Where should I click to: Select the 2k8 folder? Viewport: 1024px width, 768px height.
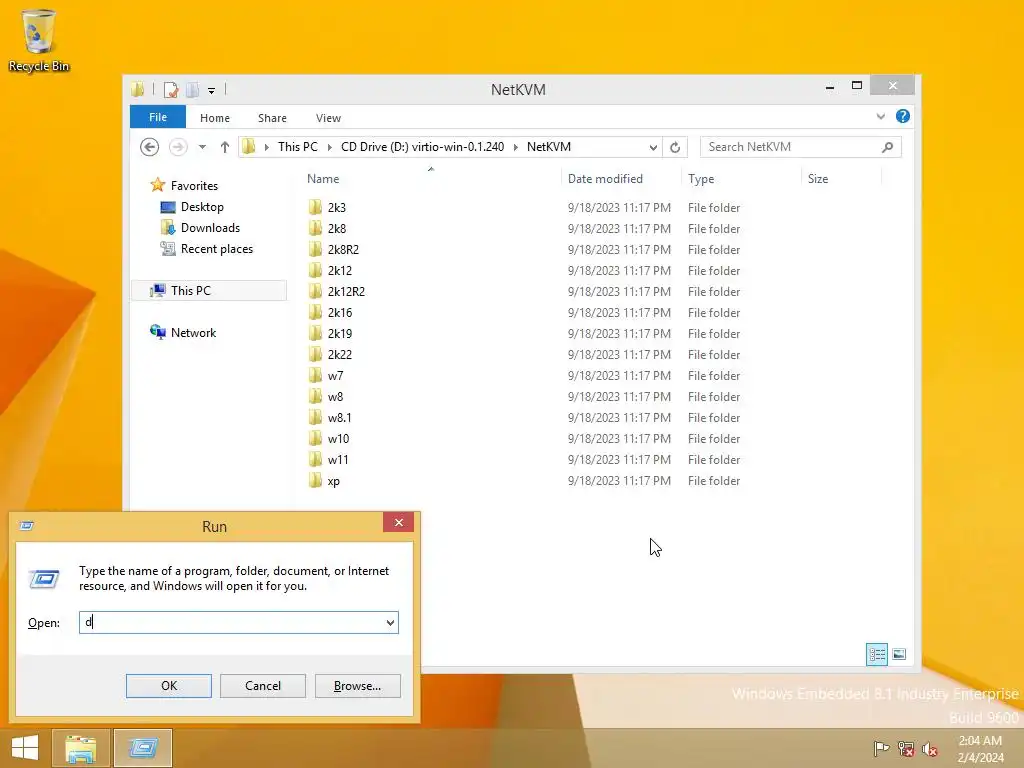(337, 229)
